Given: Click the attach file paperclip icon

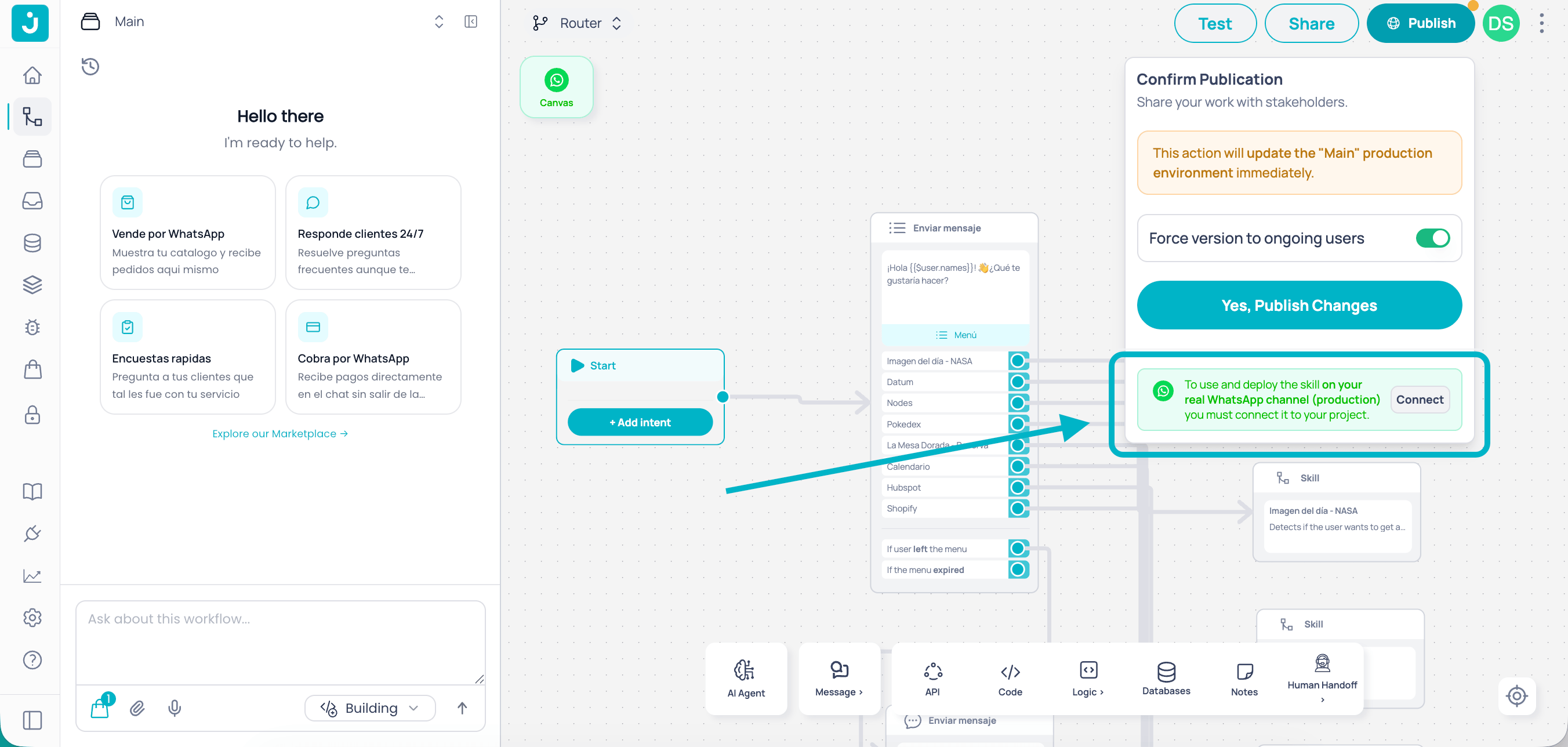Looking at the screenshot, I should (137, 708).
